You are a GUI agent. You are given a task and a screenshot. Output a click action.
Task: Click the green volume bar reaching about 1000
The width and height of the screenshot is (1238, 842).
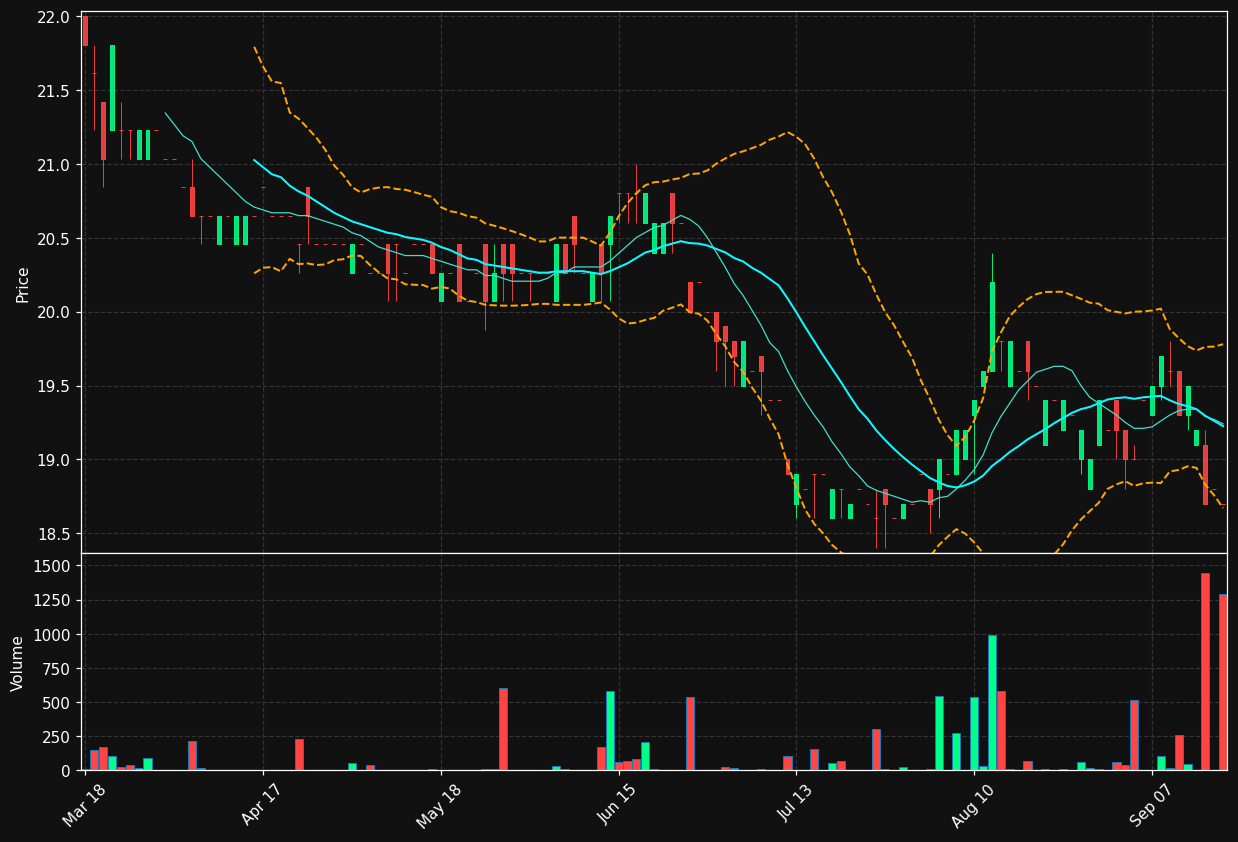992,702
